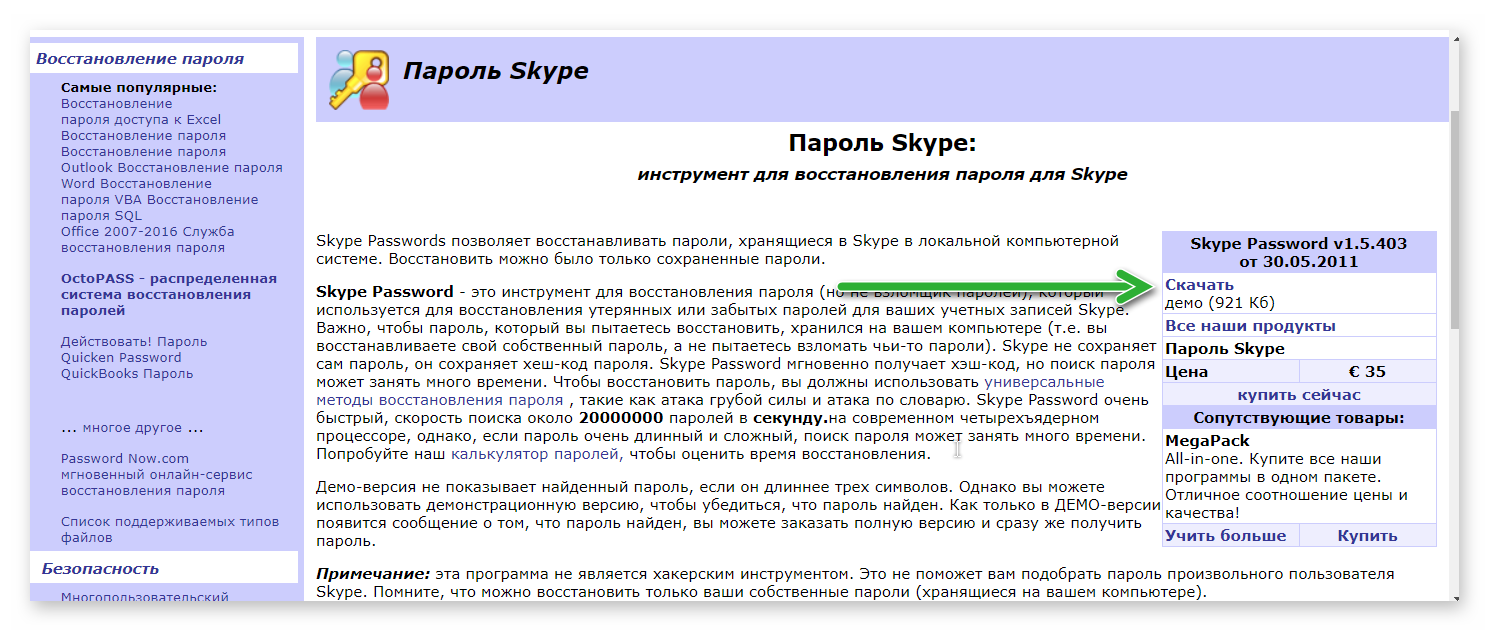
Task: Click the € 35 price cell
Action: click(x=1367, y=371)
